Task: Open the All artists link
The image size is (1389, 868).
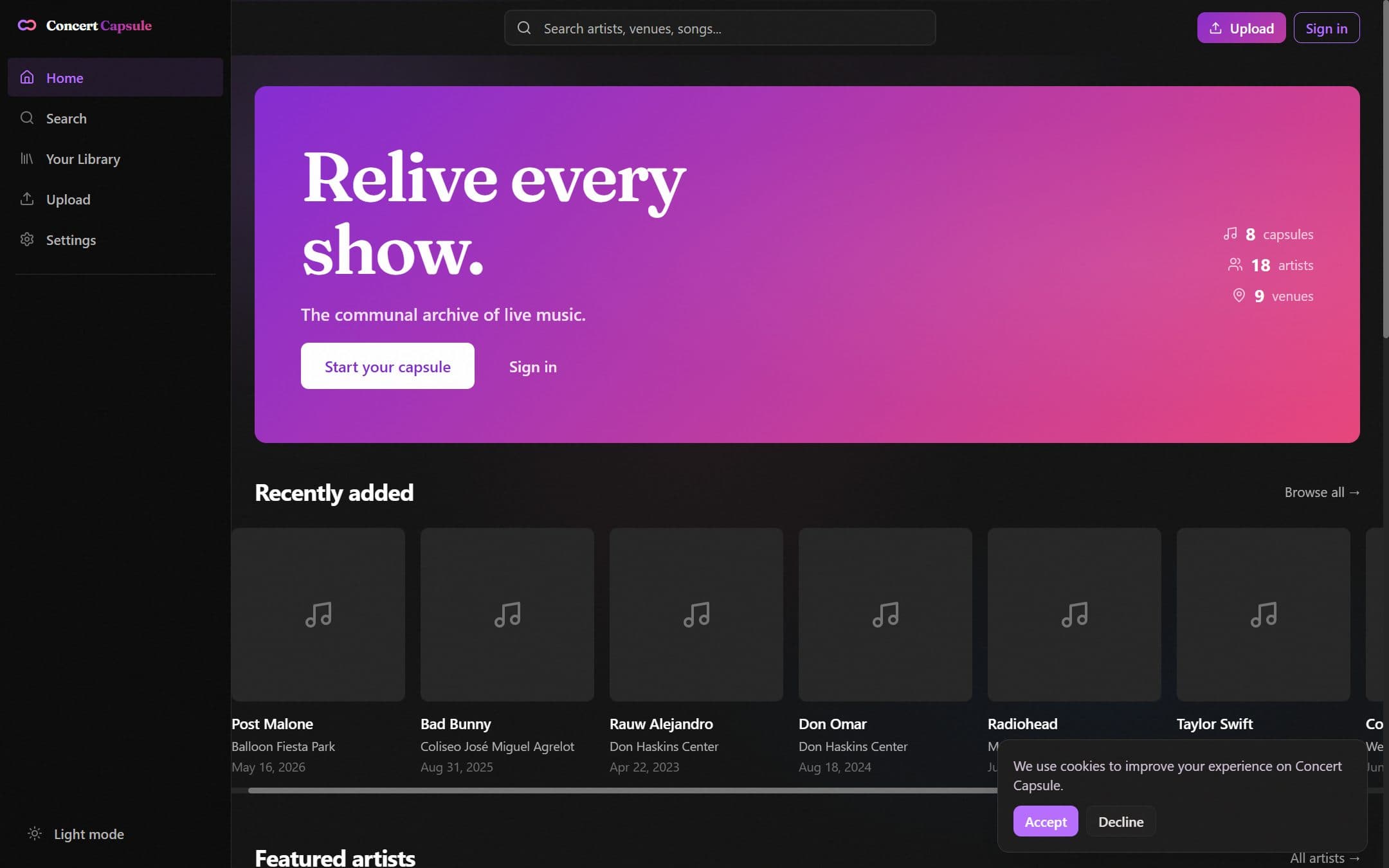Action: point(1325,858)
